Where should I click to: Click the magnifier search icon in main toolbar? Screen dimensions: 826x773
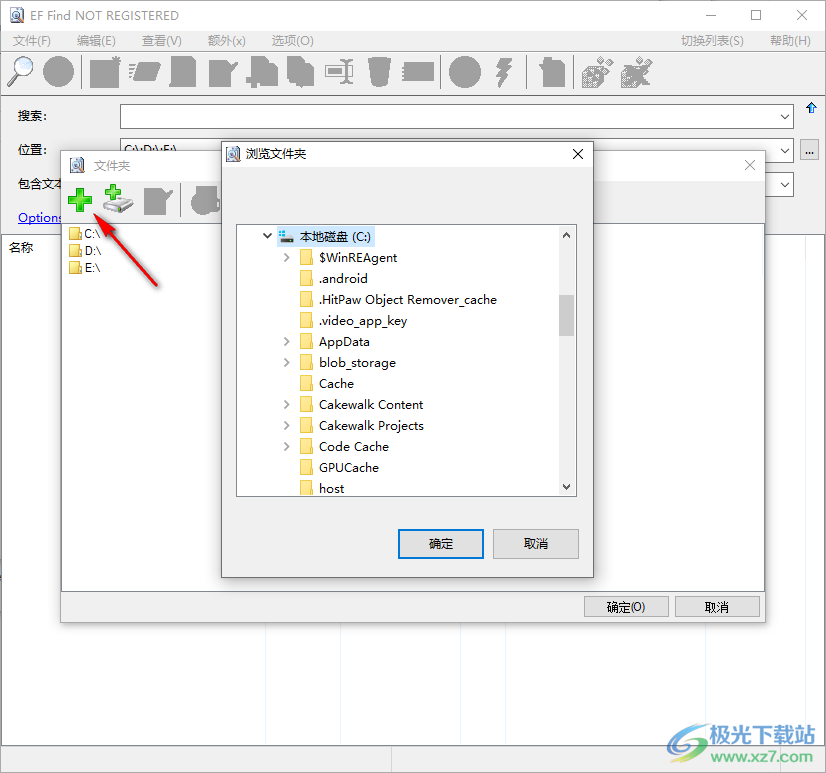tap(20, 71)
